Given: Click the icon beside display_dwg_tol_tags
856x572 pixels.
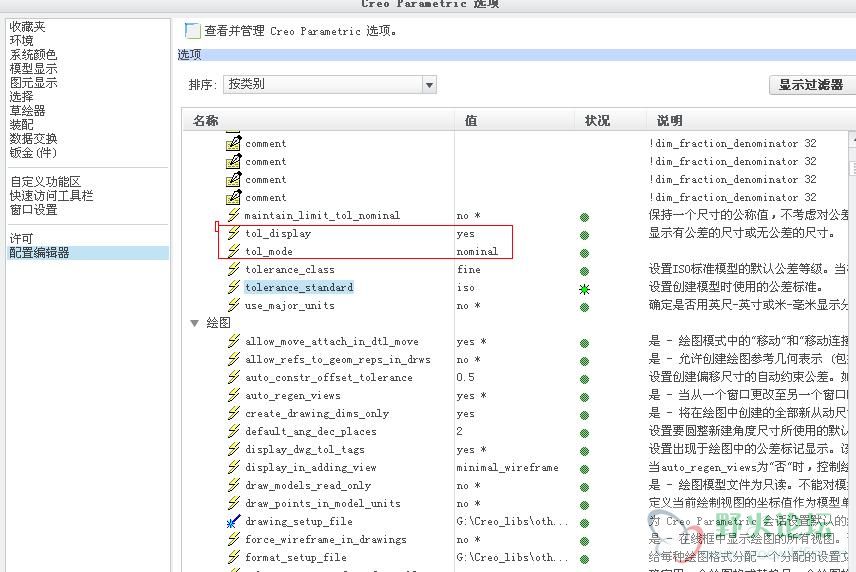Looking at the screenshot, I should (x=234, y=449).
